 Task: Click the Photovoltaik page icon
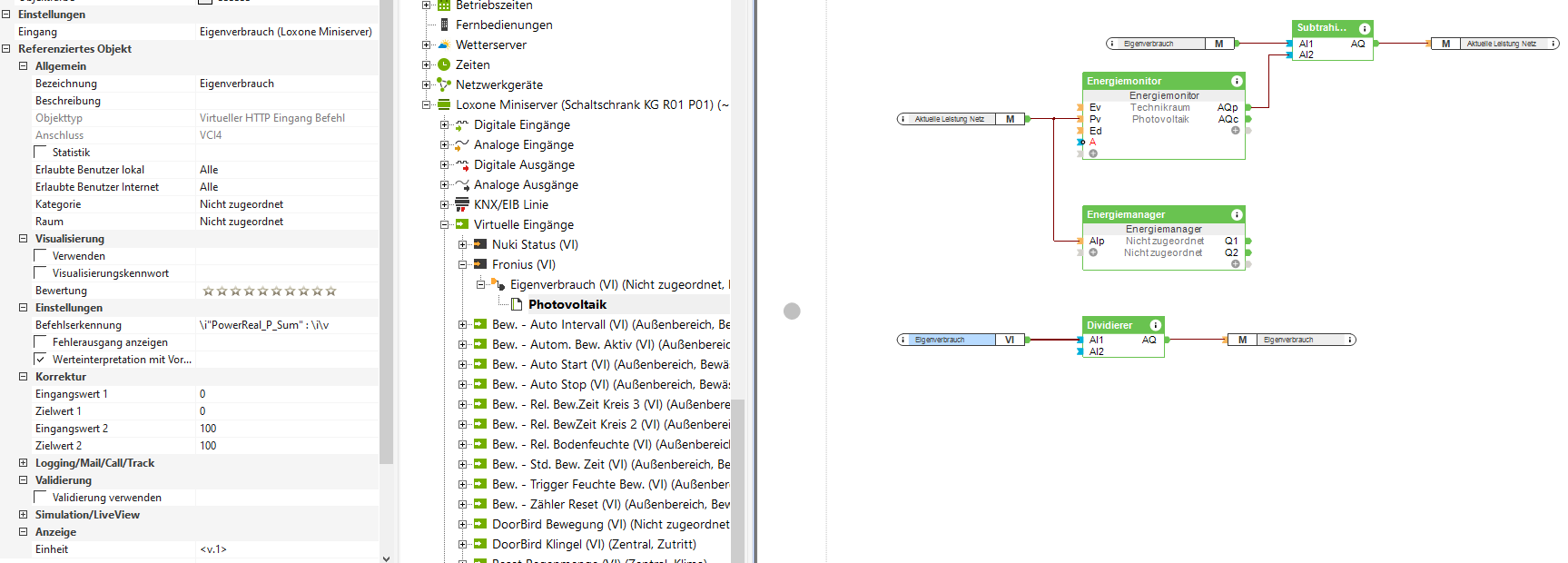point(516,304)
